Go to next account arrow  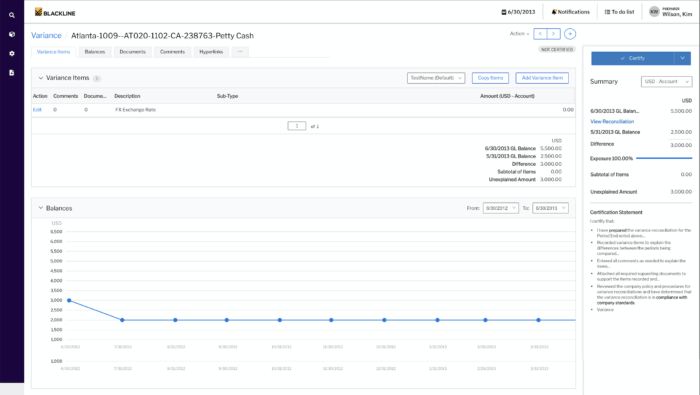point(554,34)
